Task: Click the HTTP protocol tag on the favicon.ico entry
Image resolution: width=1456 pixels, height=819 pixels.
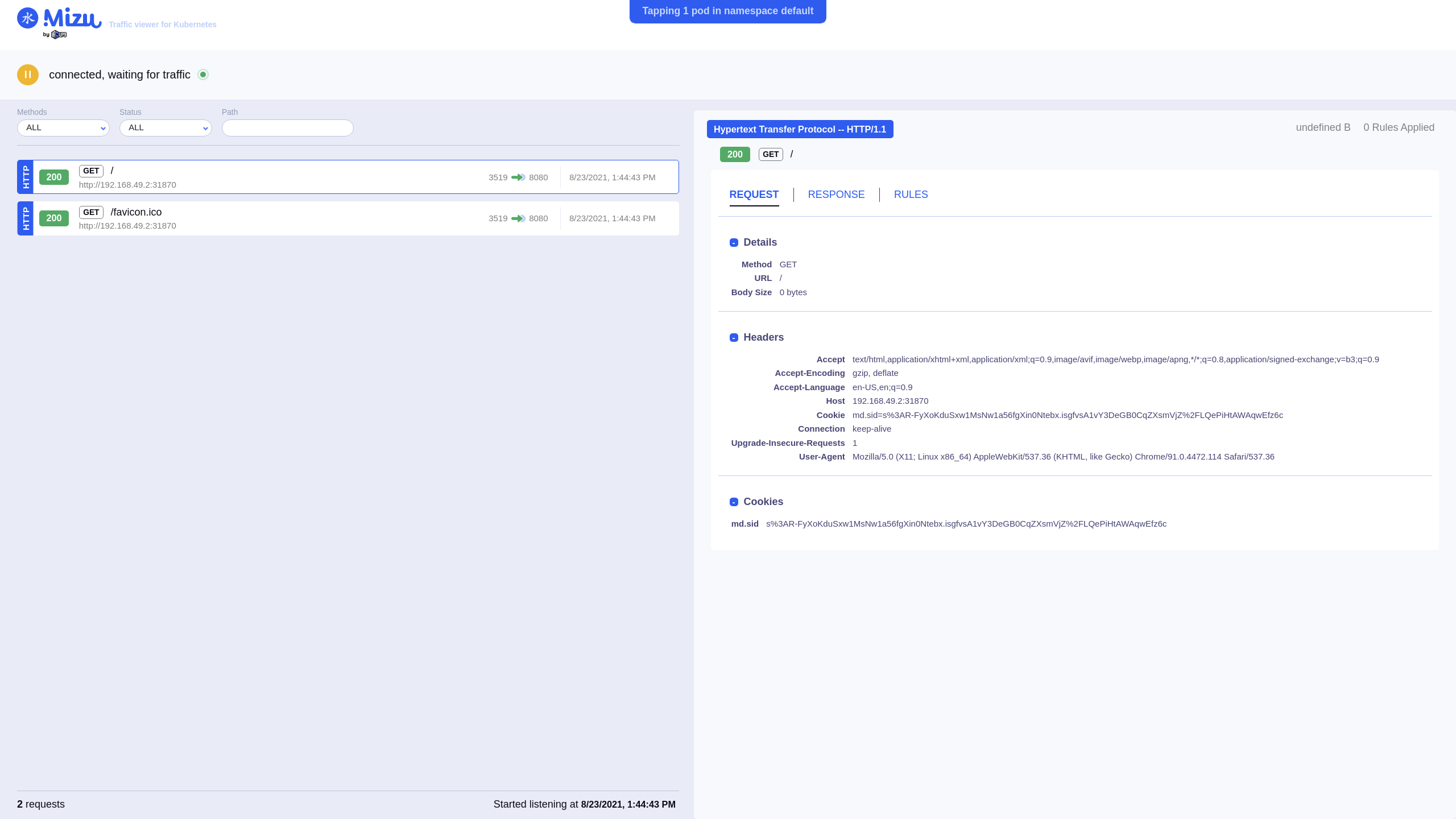Action: coord(26,218)
